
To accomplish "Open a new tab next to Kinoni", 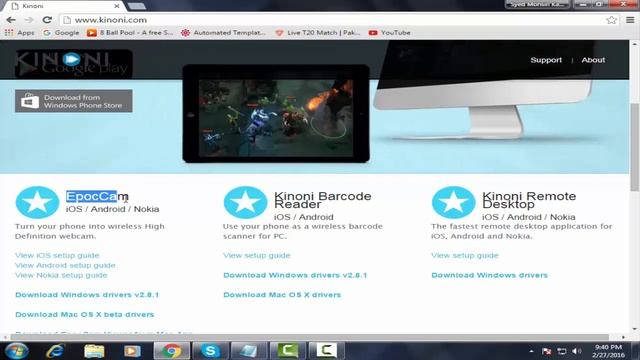I will pos(137,6).
